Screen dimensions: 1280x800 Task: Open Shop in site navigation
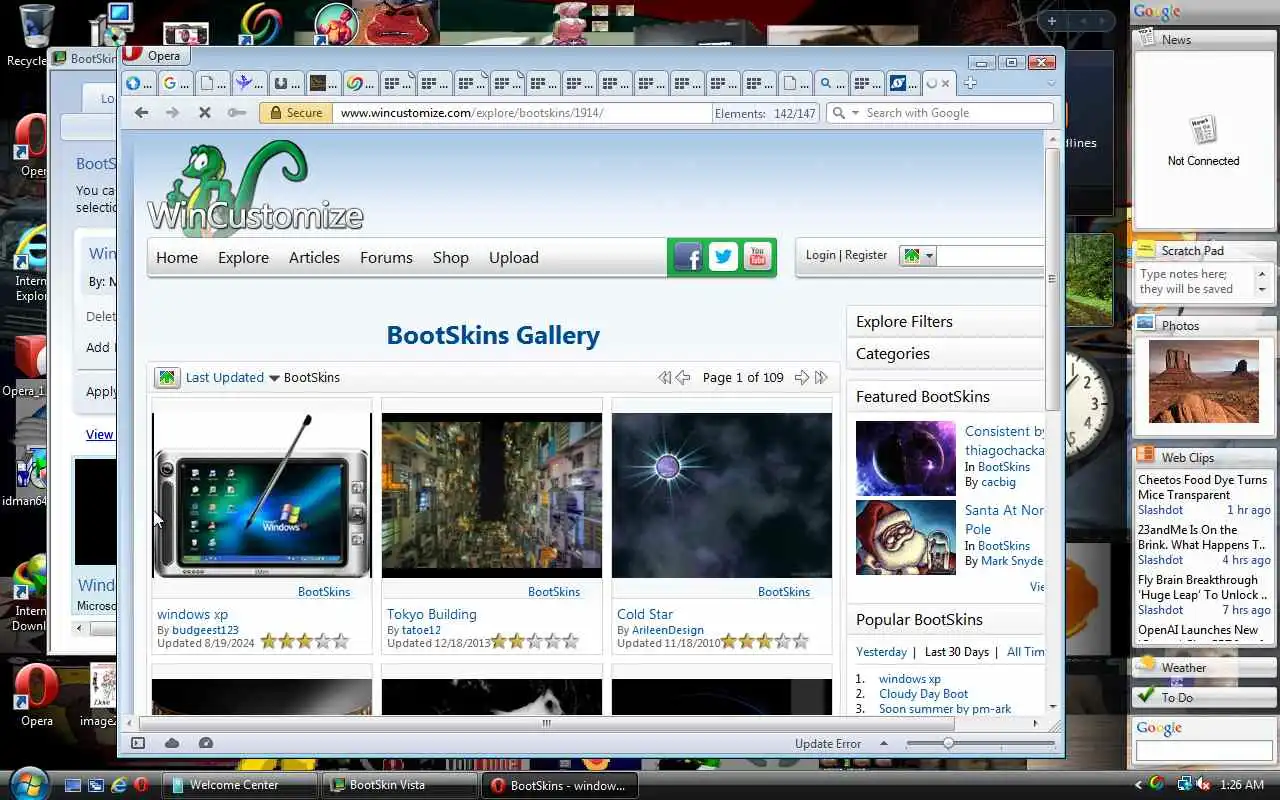point(451,257)
